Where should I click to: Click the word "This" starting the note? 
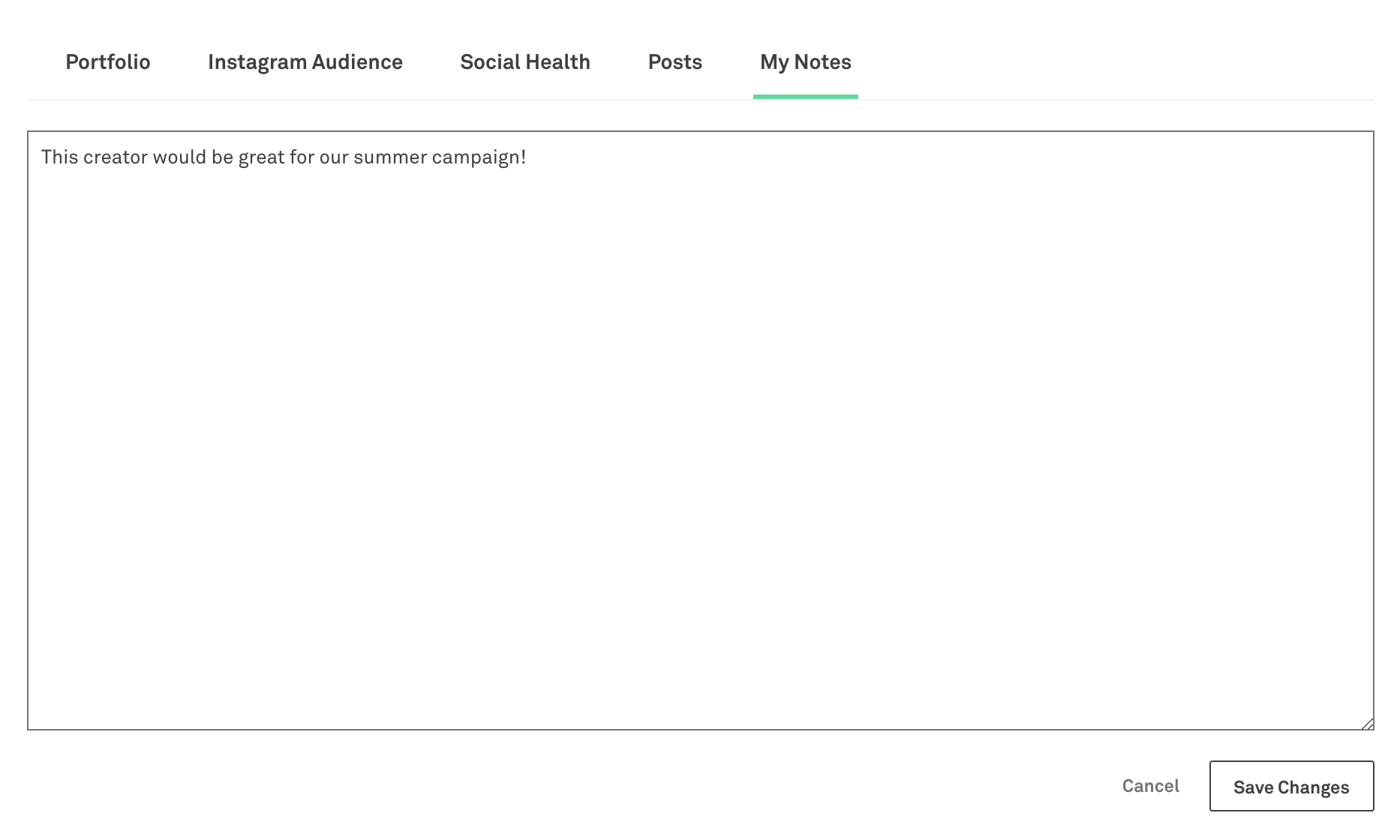[59, 157]
